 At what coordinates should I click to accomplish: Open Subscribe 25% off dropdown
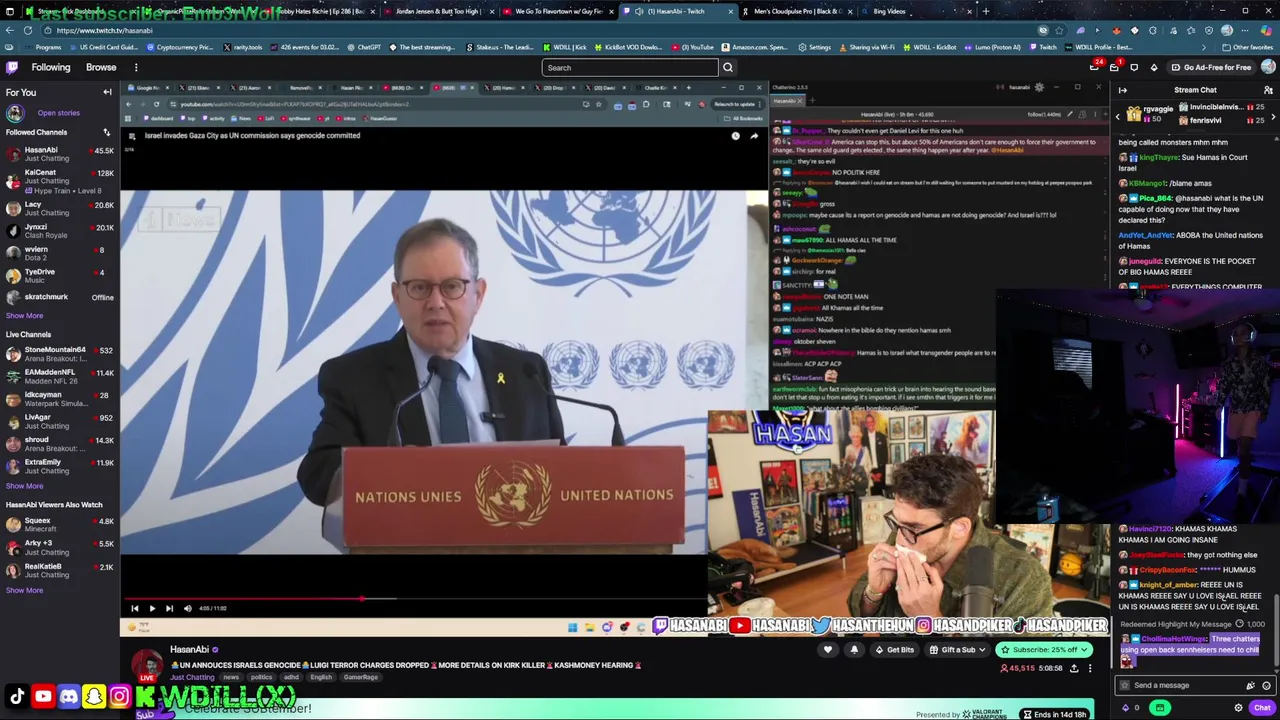[x=1045, y=650]
